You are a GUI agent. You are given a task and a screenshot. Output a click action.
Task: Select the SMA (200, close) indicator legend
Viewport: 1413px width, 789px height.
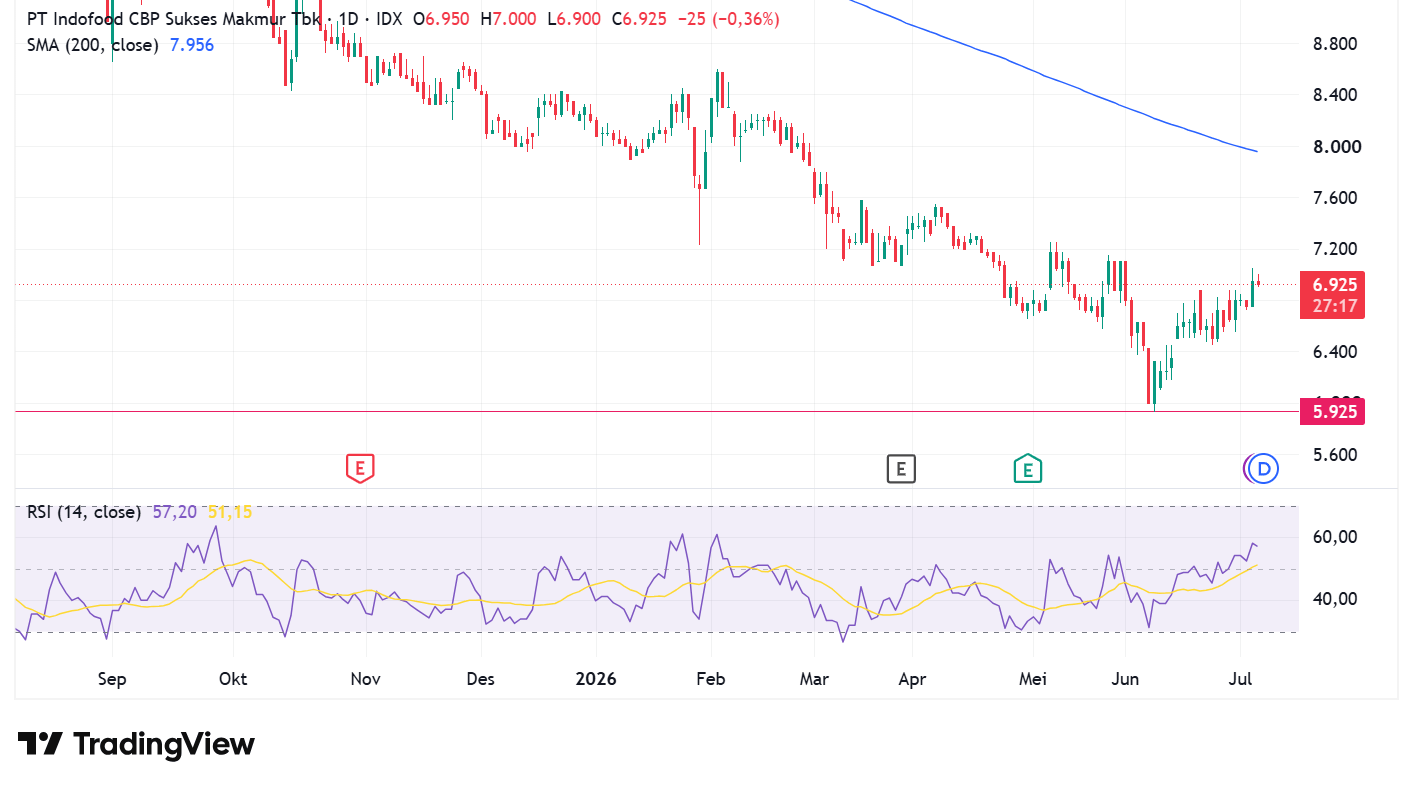[x=92, y=45]
